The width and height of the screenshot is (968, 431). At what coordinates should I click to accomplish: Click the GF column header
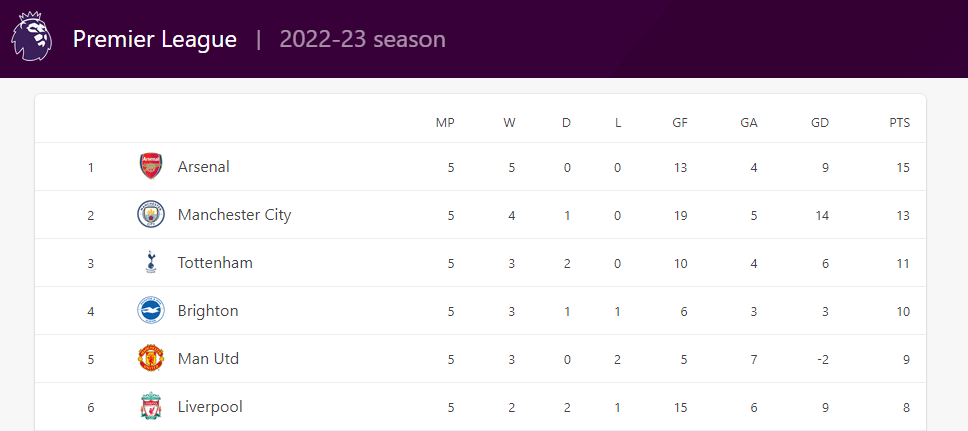(x=680, y=123)
